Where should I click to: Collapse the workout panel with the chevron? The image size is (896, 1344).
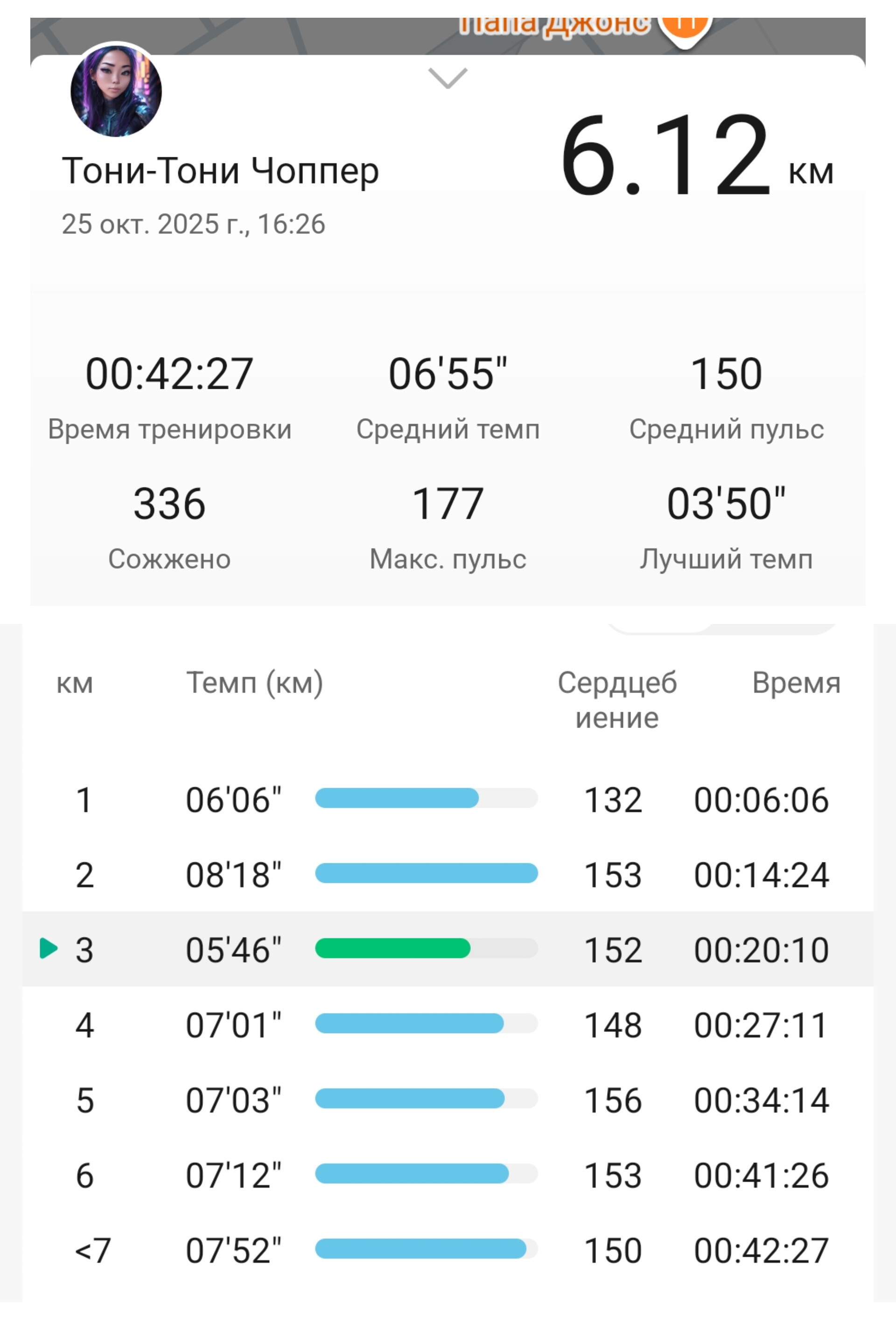[x=448, y=78]
